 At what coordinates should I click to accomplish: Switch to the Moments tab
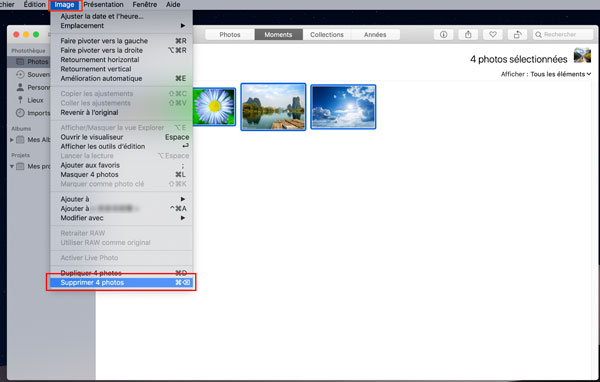(x=278, y=34)
